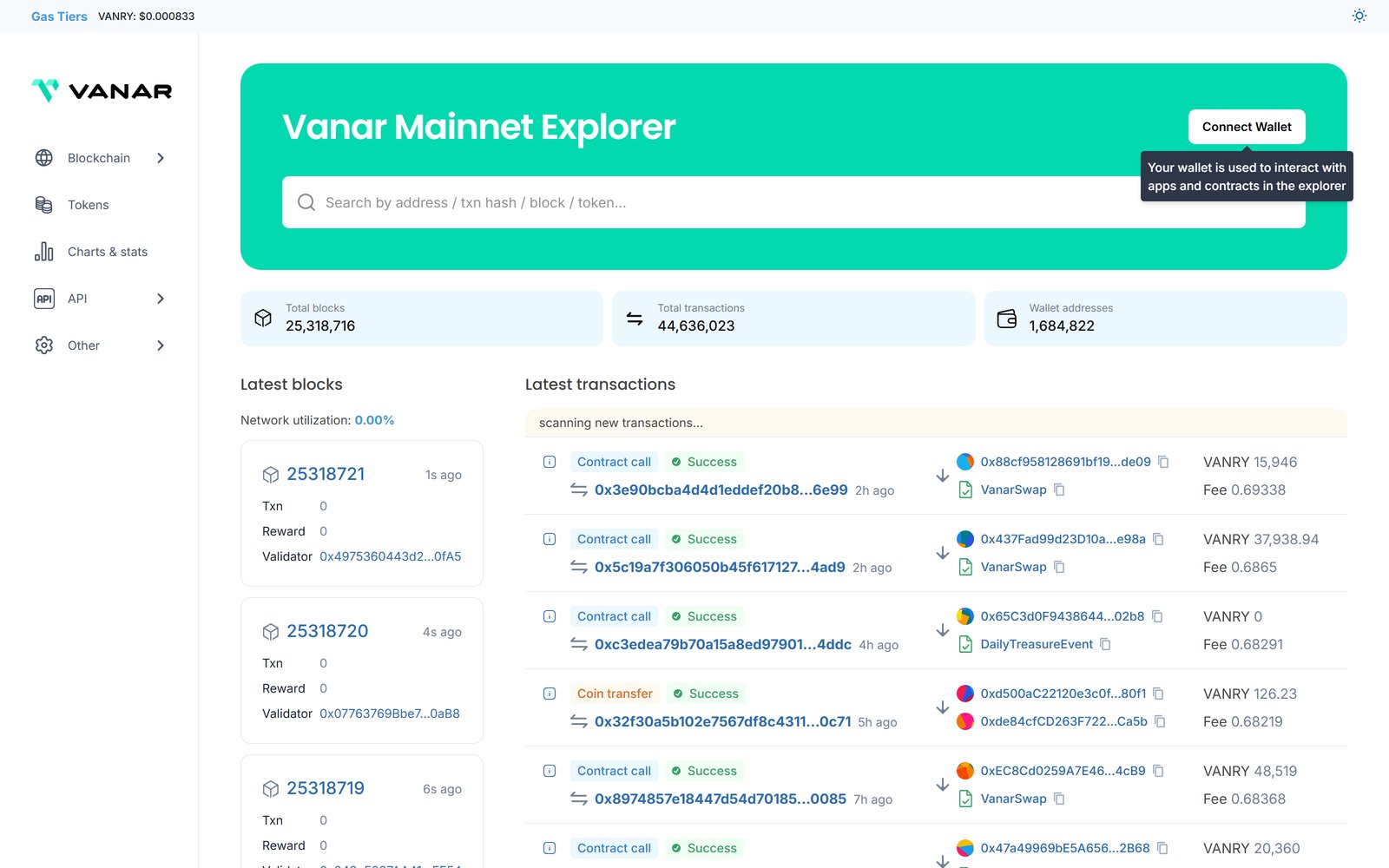Open the Total blocks stat card
Viewport: 1389px width, 868px height.
[421, 319]
